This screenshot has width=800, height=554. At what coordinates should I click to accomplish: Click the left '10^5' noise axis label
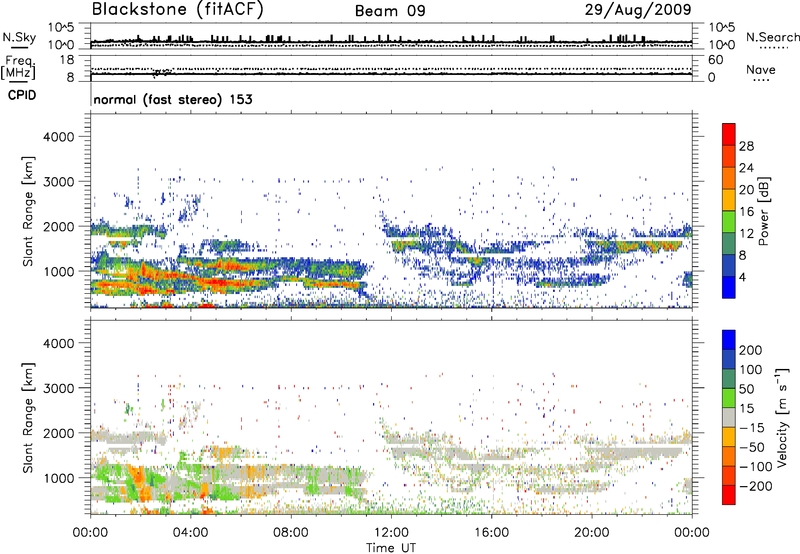[61, 28]
